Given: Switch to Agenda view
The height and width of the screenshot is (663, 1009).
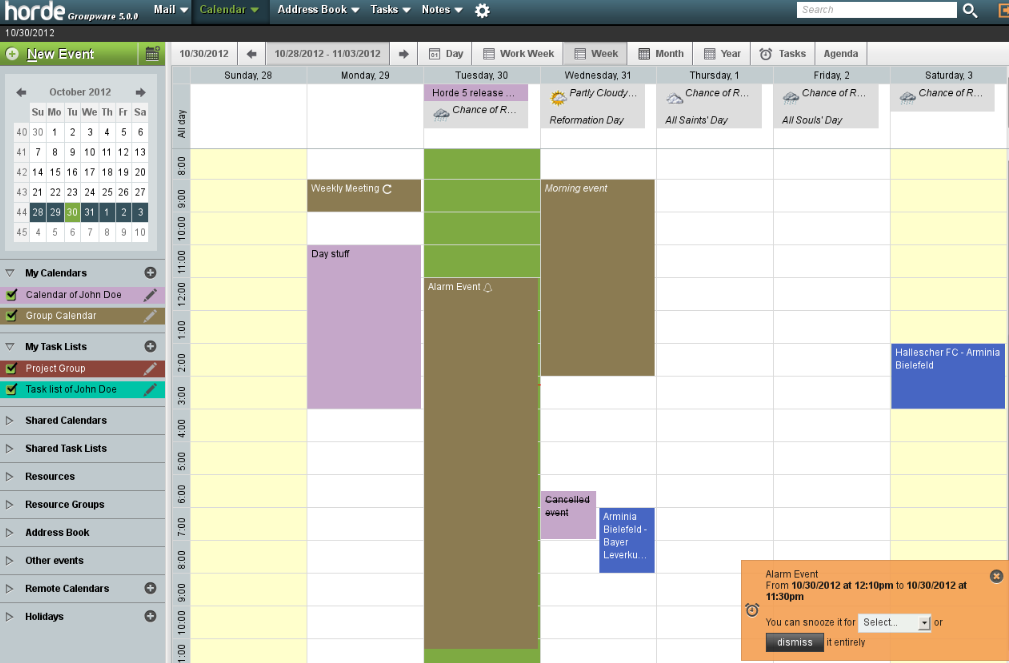Looking at the screenshot, I should point(840,54).
